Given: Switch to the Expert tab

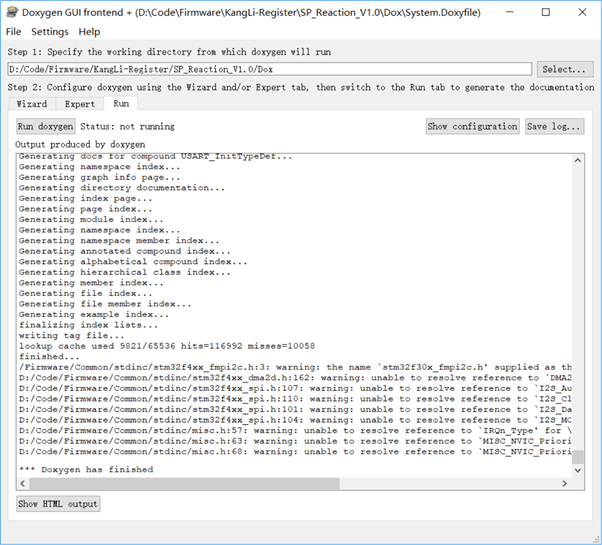Looking at the screenshot, I should 79,104.
